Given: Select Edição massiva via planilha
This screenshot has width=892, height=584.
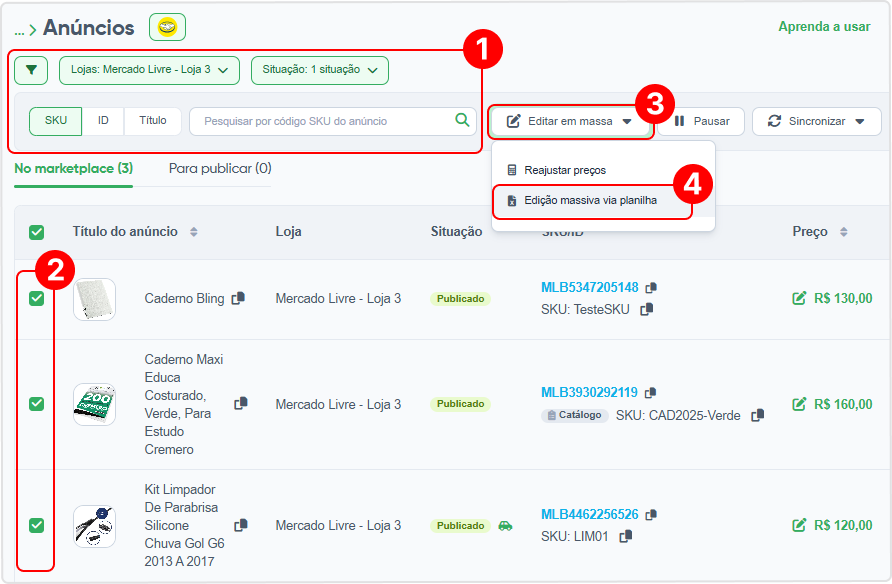Looking at the screenshot, I should (590, 201).
